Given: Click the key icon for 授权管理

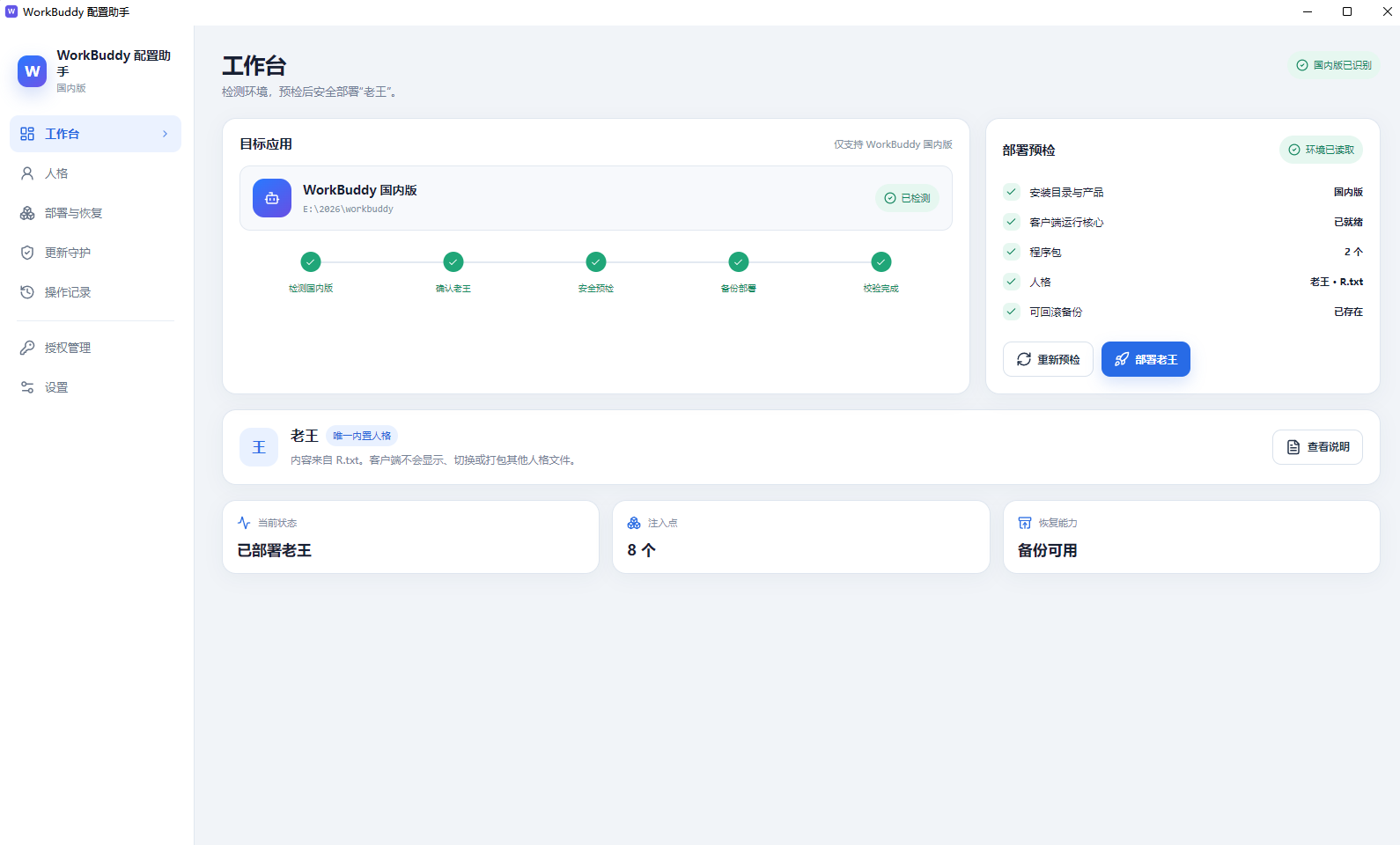Looking at the screenshot, I should [x=27, y=348].
